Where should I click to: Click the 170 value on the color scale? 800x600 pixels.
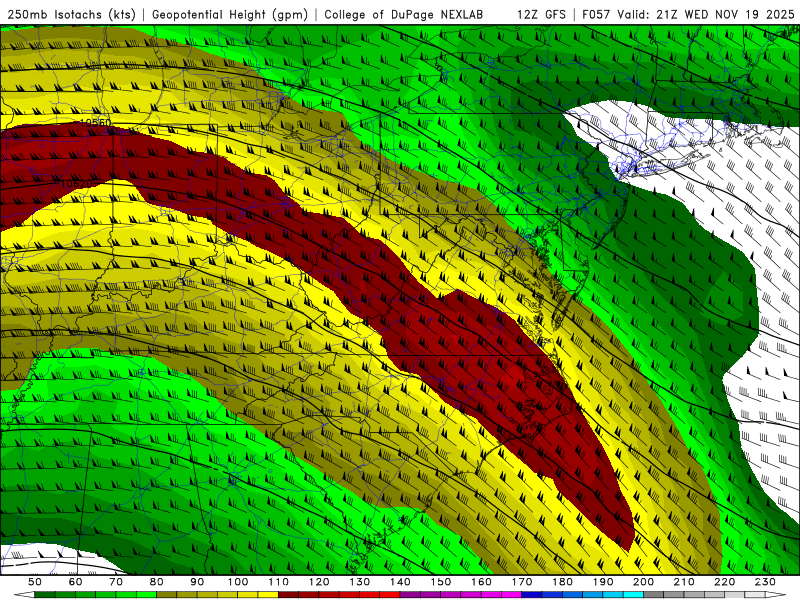tap(522, 582)
